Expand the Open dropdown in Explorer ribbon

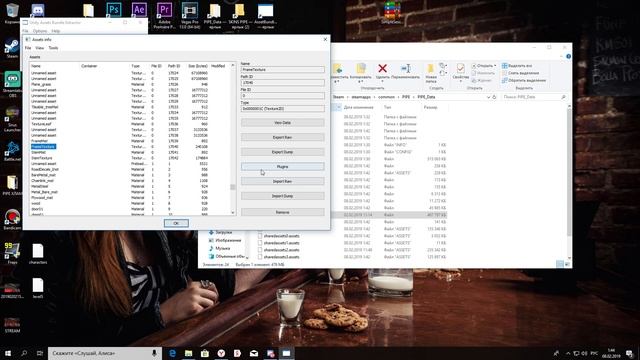495,66
